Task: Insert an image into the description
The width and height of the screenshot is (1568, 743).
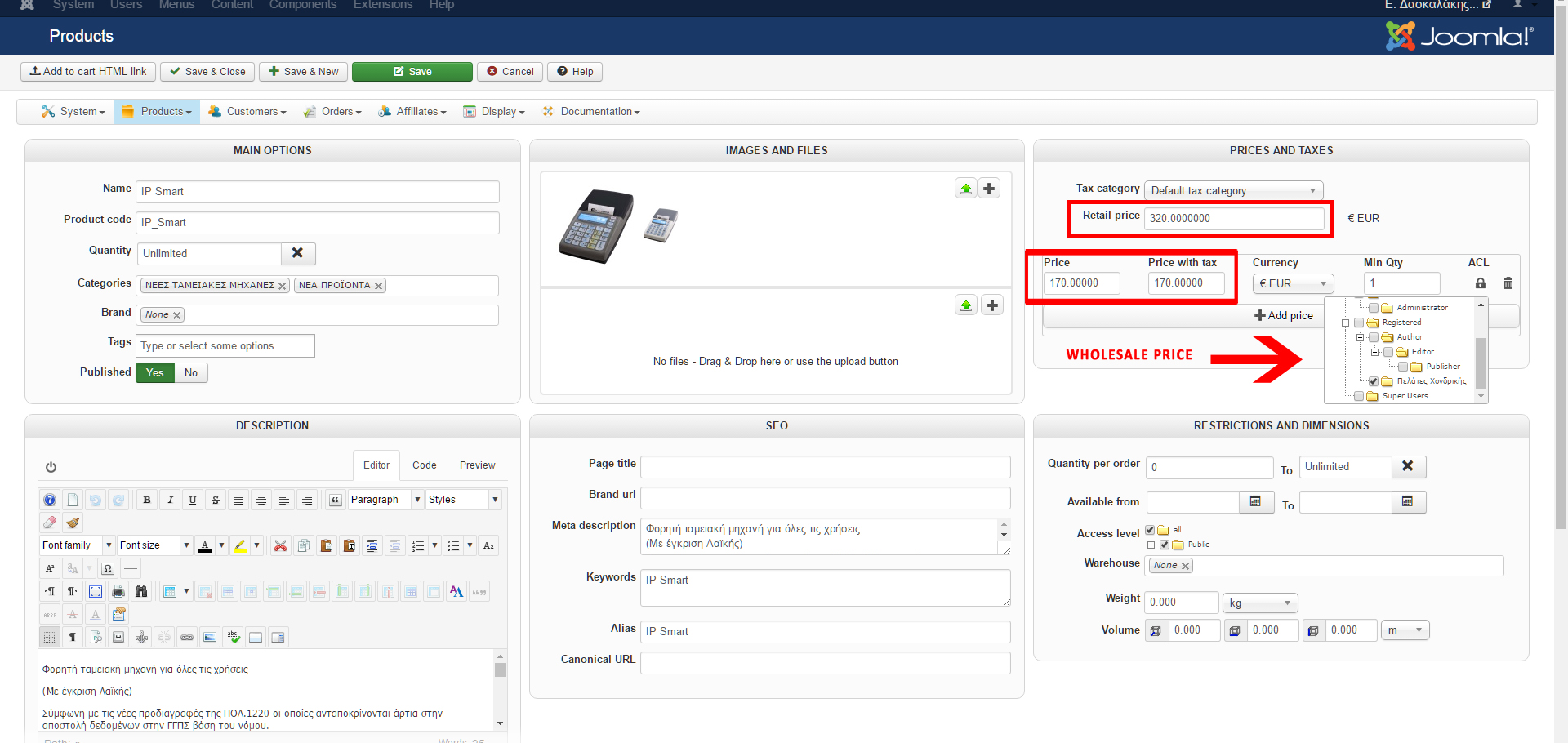Action: pyautogui.click(x=210, y=637)
